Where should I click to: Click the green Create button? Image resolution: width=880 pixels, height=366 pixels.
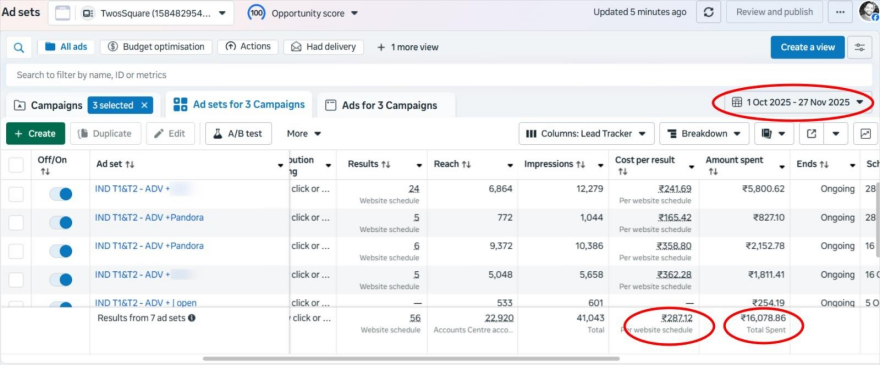coord(35,134)
